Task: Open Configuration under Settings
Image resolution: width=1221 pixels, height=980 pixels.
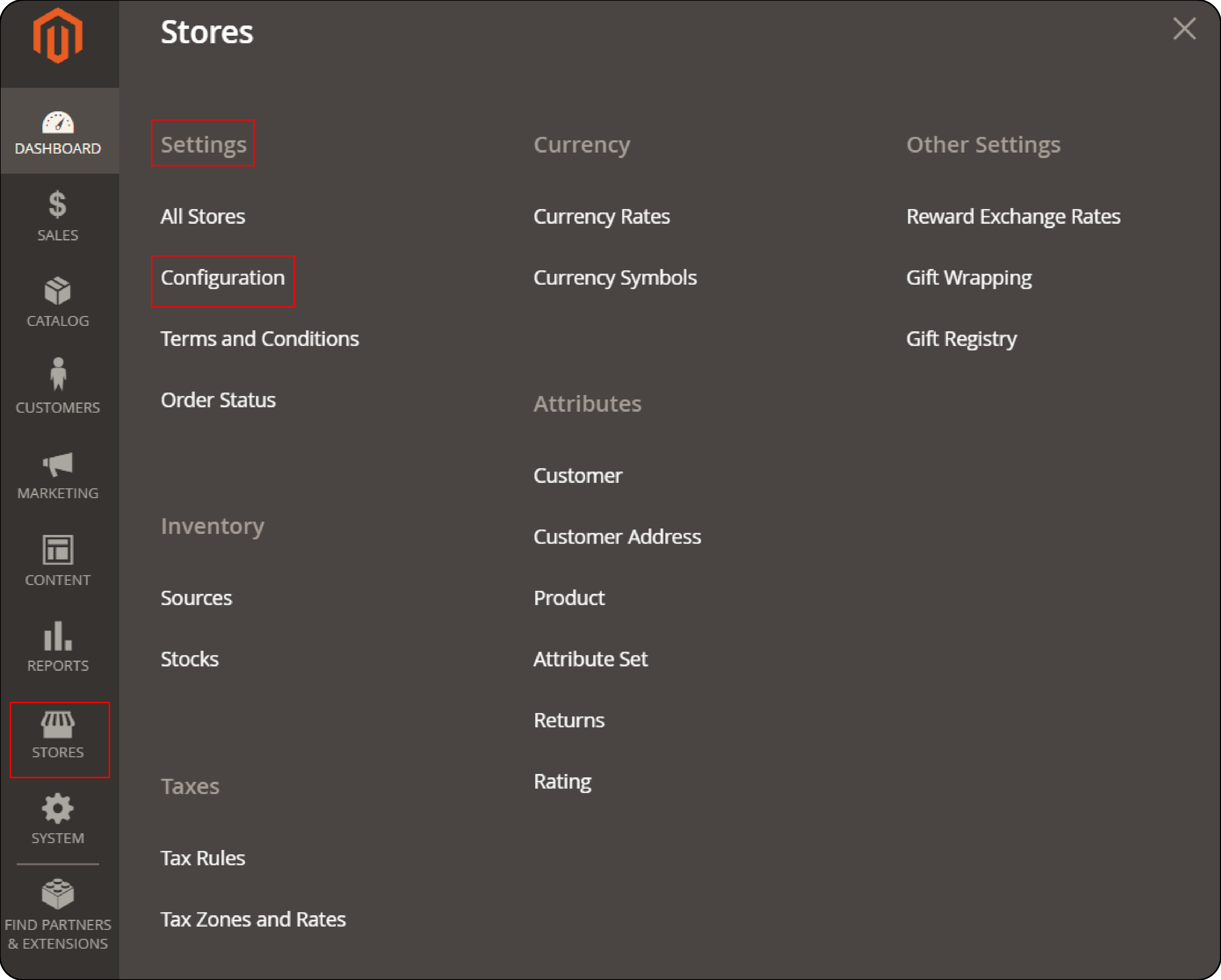Action: click(224, 277)
